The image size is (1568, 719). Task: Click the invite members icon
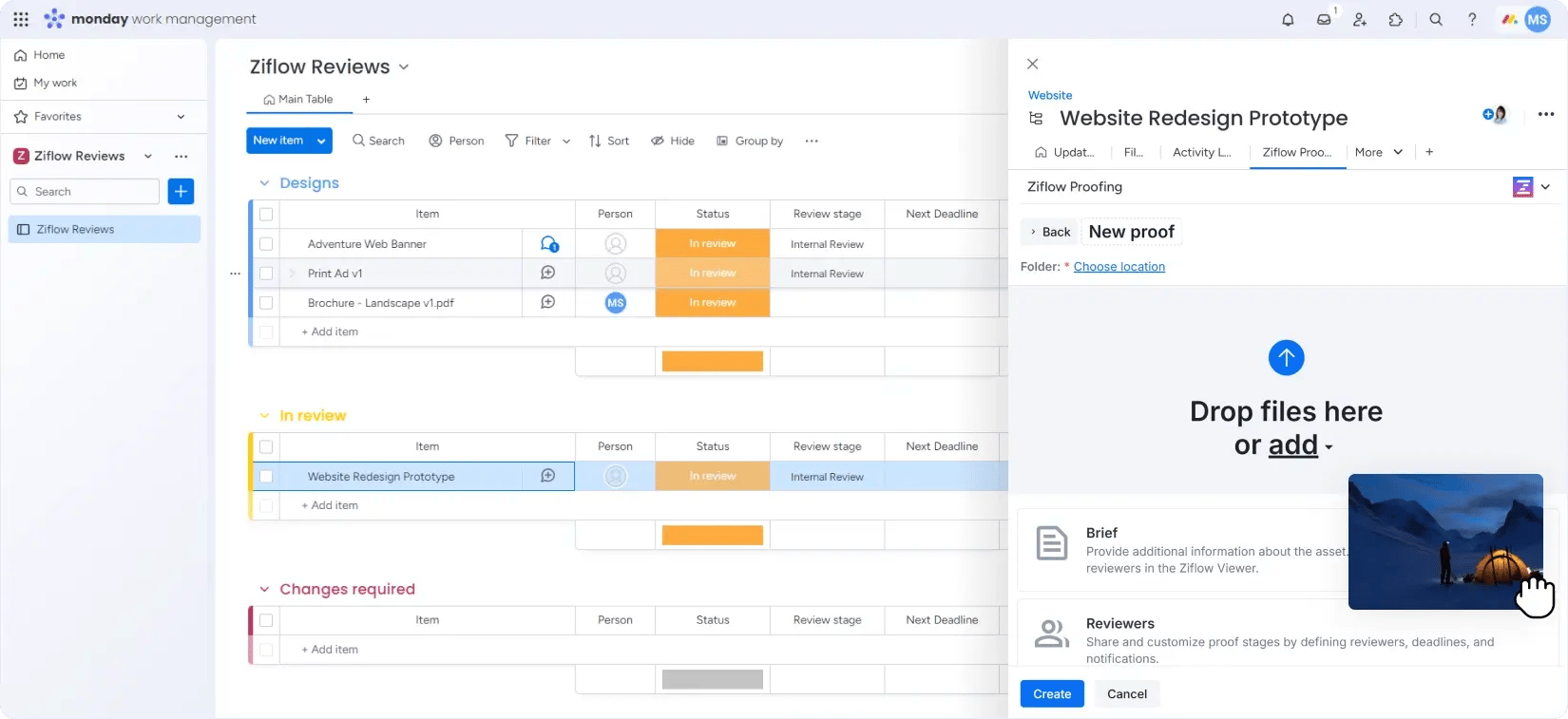pyautogui.click(x=1360, y=19)
